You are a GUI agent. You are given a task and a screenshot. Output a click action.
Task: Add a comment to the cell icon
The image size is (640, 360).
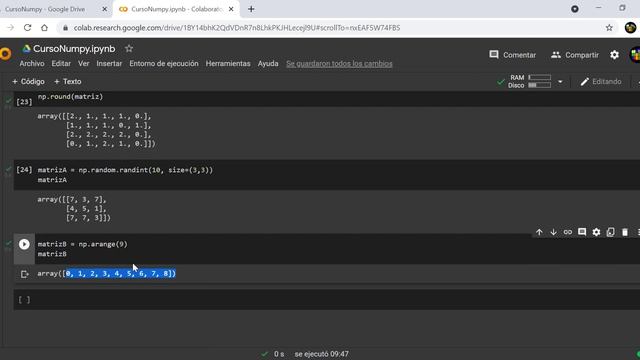(582, 232)
